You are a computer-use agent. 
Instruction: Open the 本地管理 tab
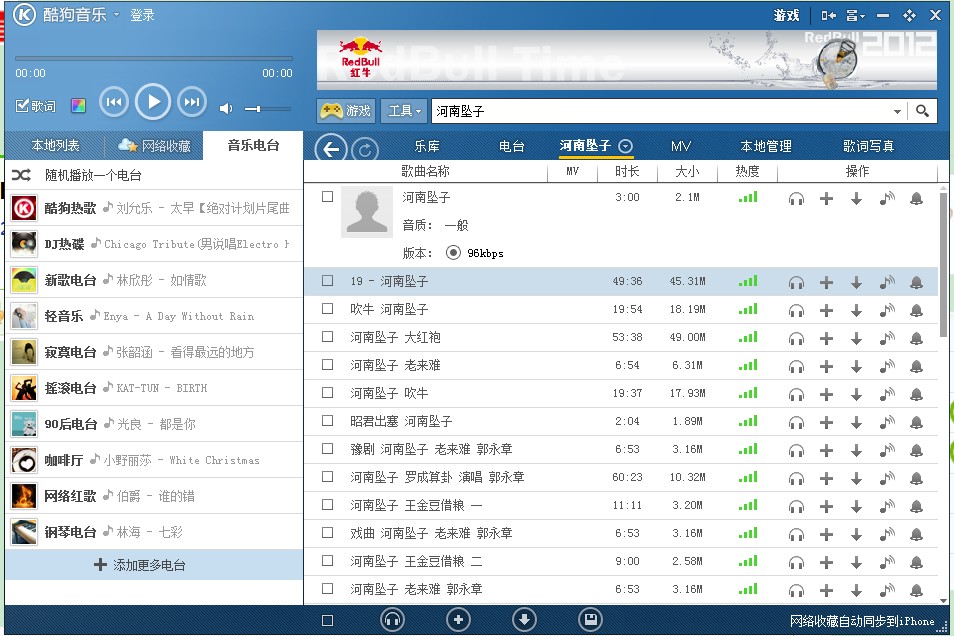(765, 146)
